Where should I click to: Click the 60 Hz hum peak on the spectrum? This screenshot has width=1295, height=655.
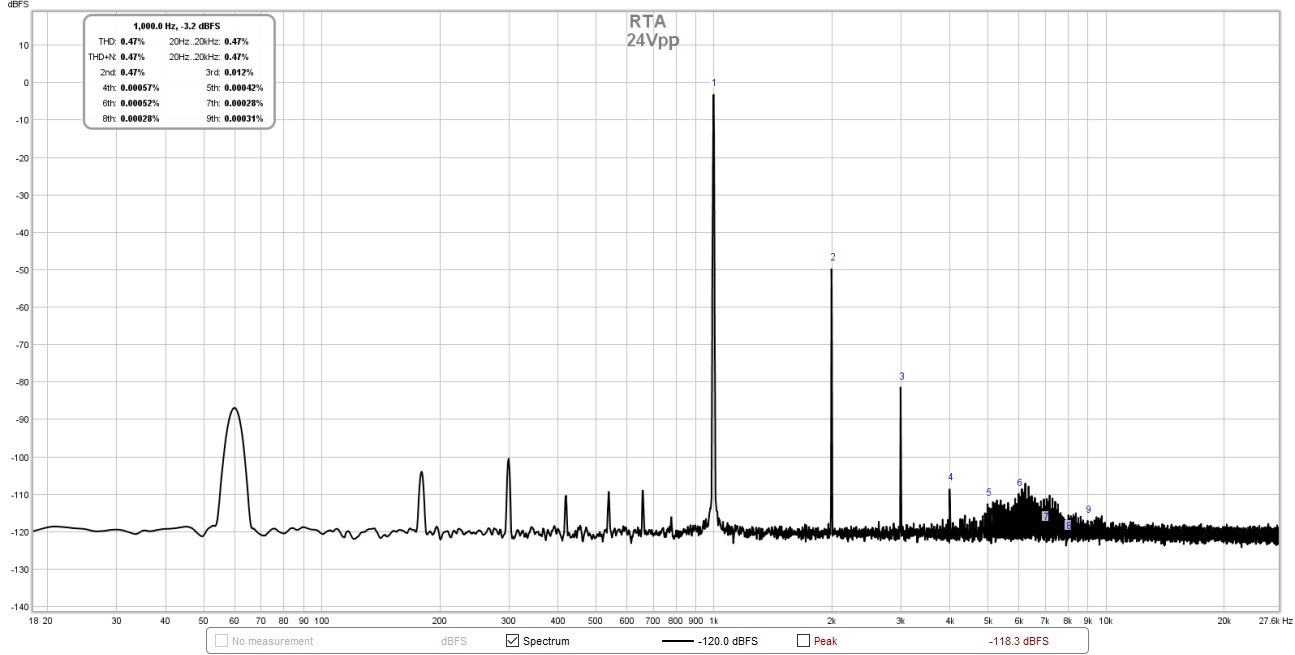pyautogui.click(x=235, y=410)
